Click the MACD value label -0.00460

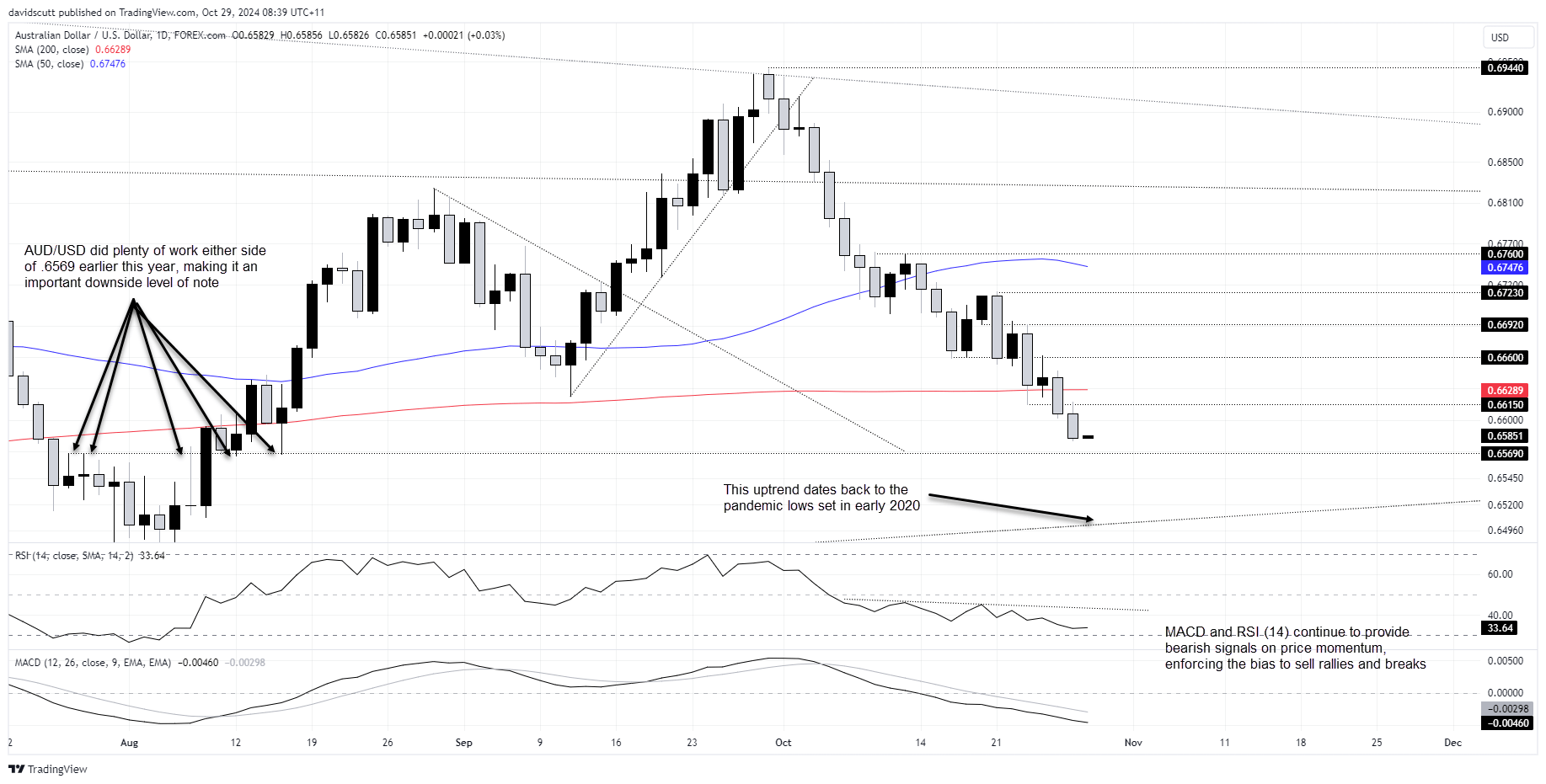[1506, 723]
